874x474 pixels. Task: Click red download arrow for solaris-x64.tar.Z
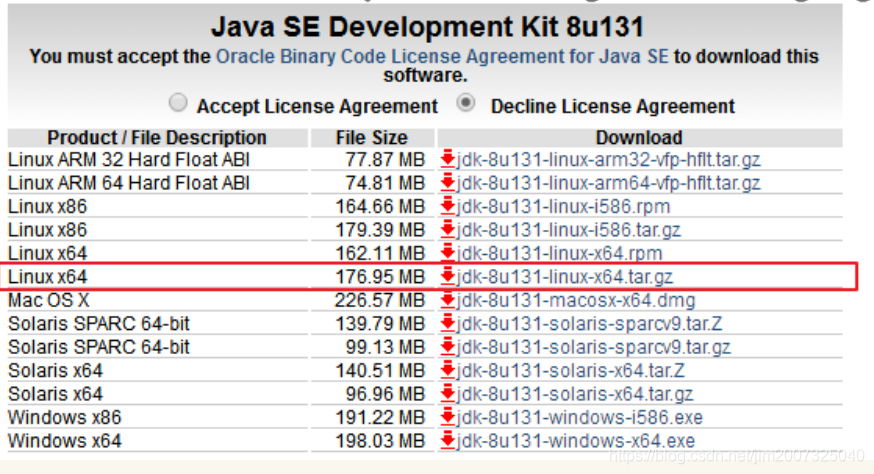(448, 370)
